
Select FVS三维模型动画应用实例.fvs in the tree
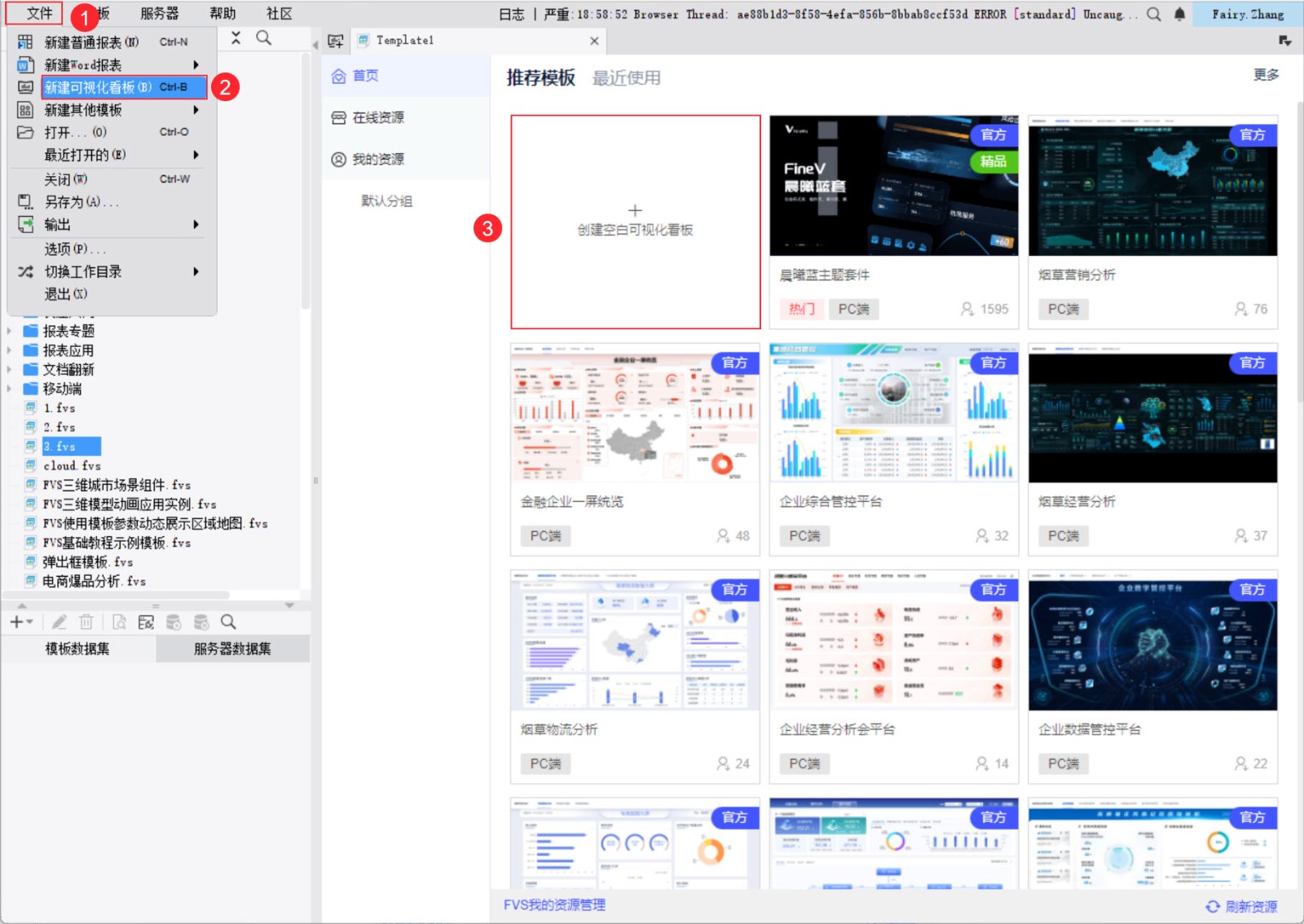(x=130, y=504)
